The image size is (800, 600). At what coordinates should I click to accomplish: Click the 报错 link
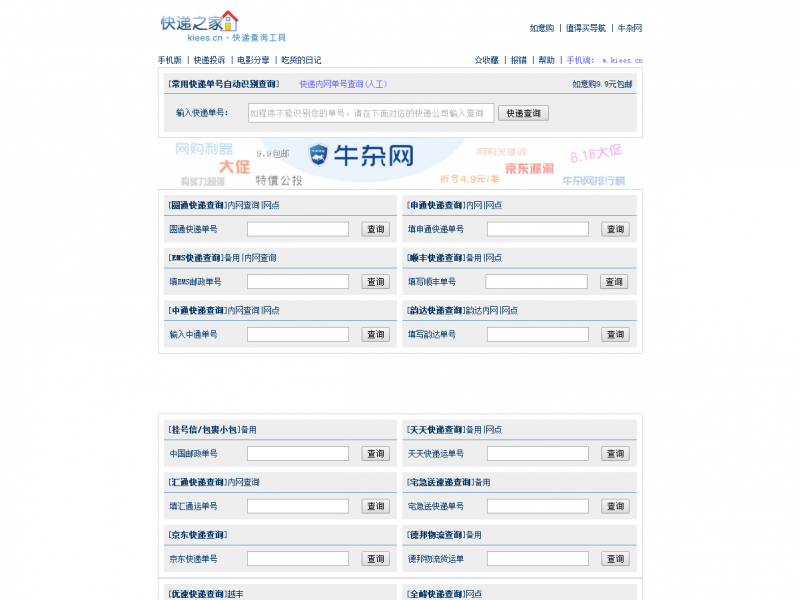coord(518,60)
